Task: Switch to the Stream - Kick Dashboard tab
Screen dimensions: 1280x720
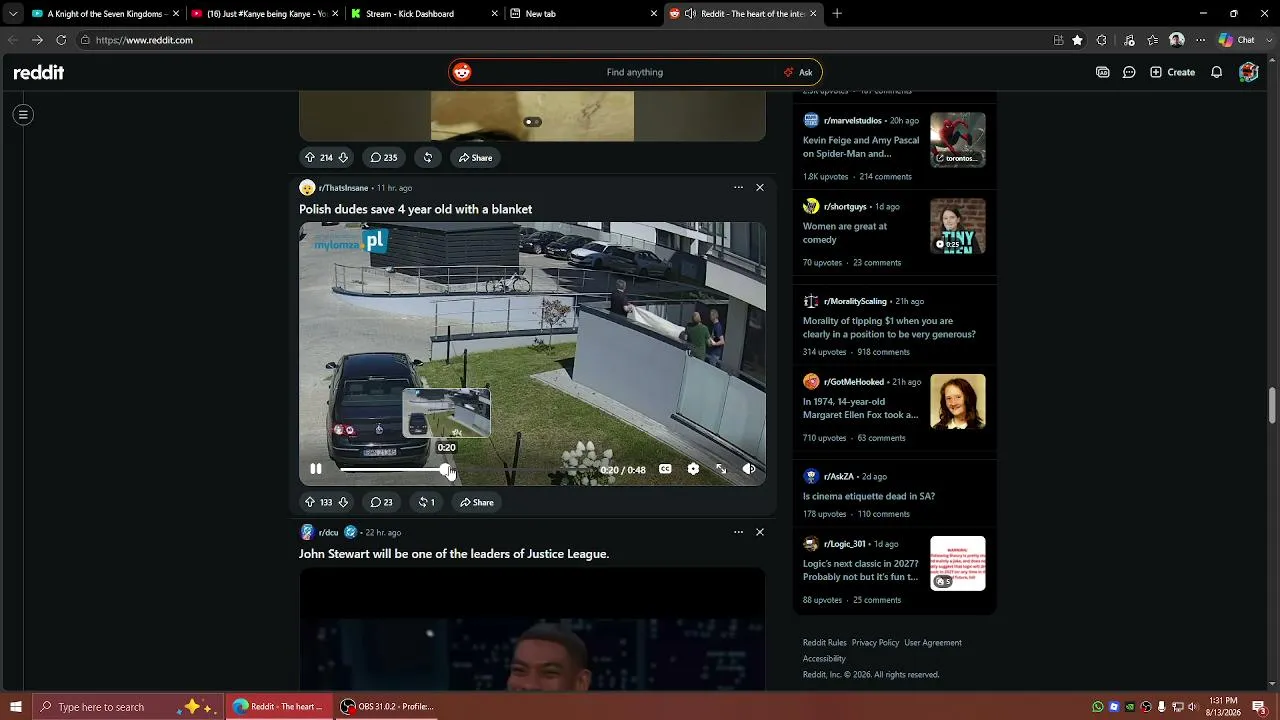Action: (425, 14)
